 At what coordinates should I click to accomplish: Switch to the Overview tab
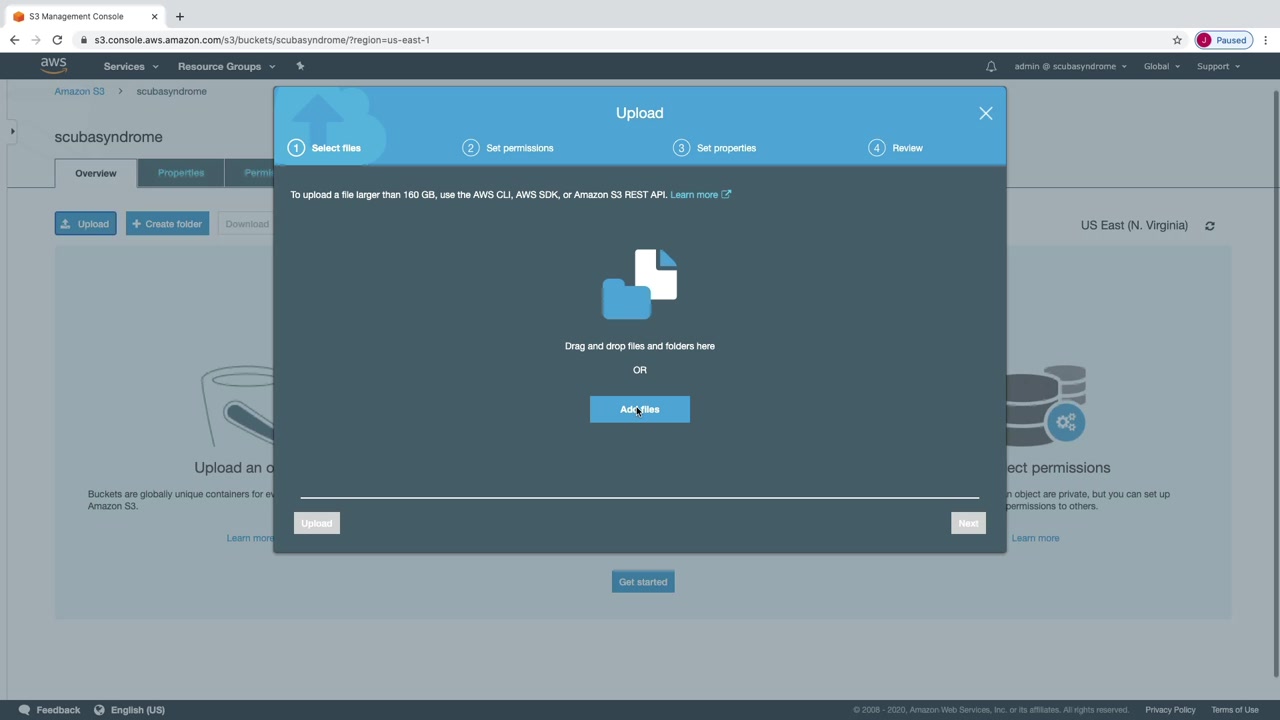click(x=96, y=173)
